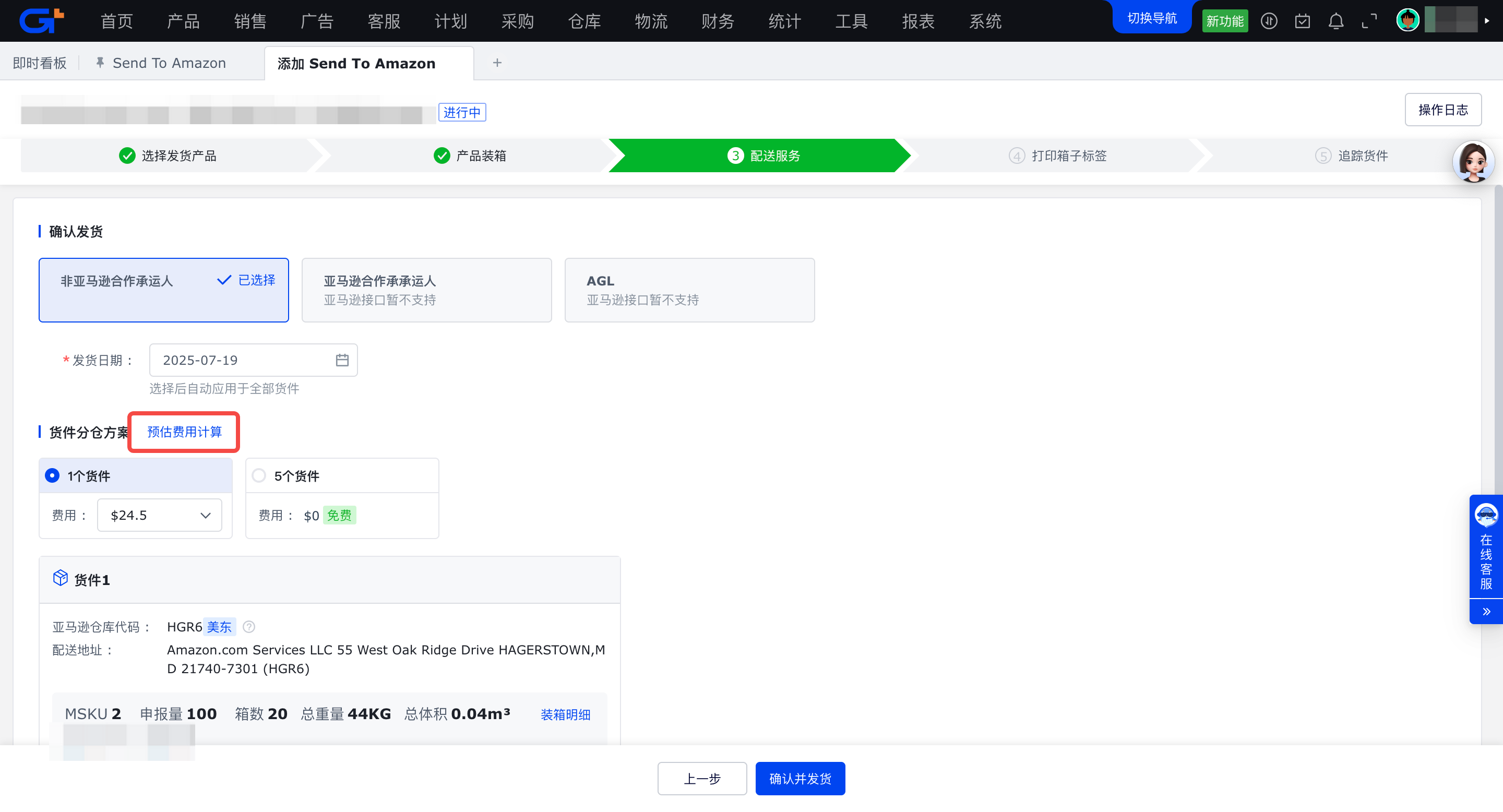
Task: Click the 进行中 status tag
Action: [x=461, y=112]
